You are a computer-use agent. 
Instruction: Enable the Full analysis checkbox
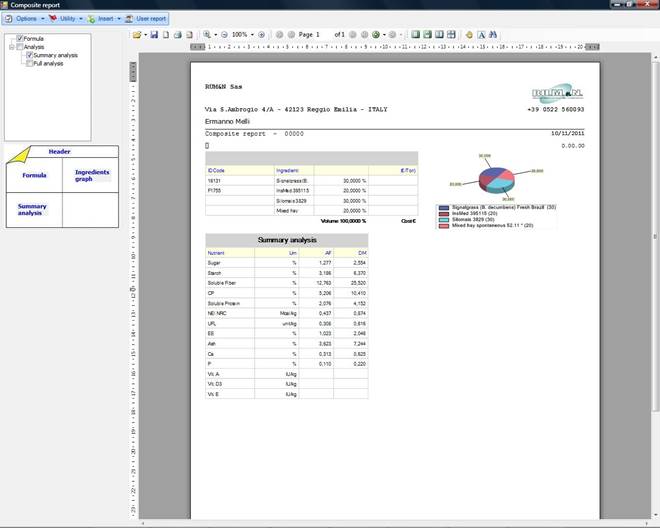(x=28, y=63)
